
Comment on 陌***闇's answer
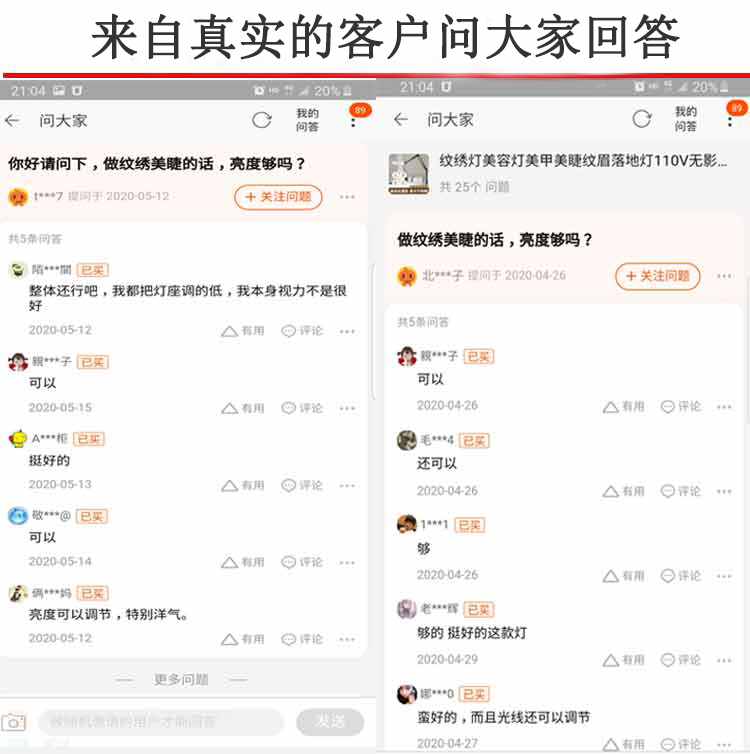(302, 331)
